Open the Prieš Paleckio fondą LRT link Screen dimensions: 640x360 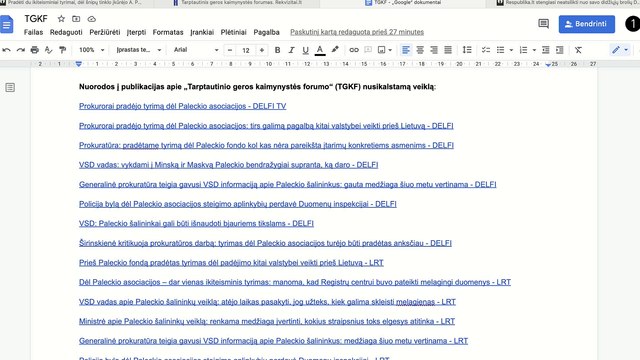coord(231,263)
